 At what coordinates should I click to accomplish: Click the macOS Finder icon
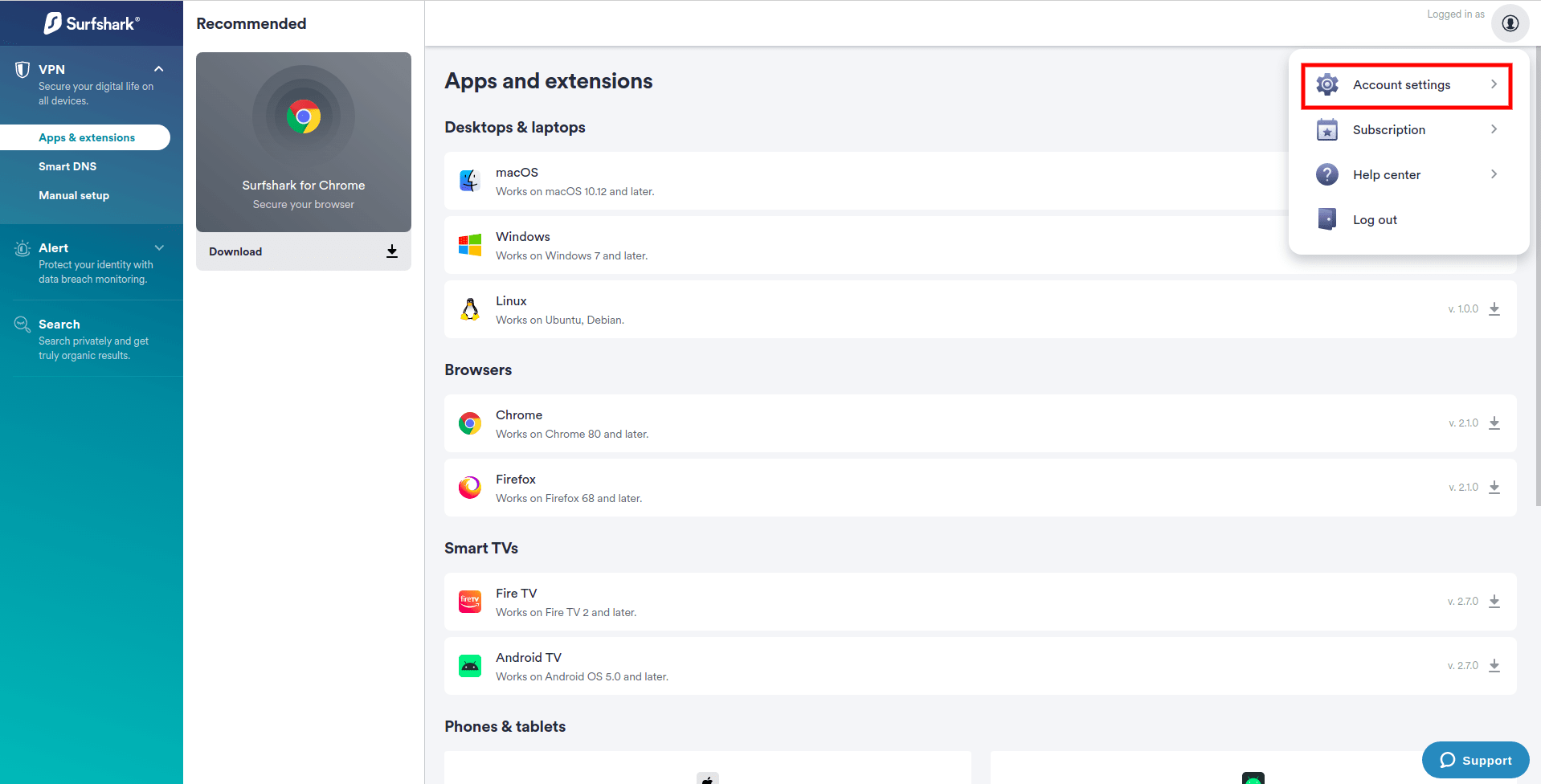coord(470,181)
